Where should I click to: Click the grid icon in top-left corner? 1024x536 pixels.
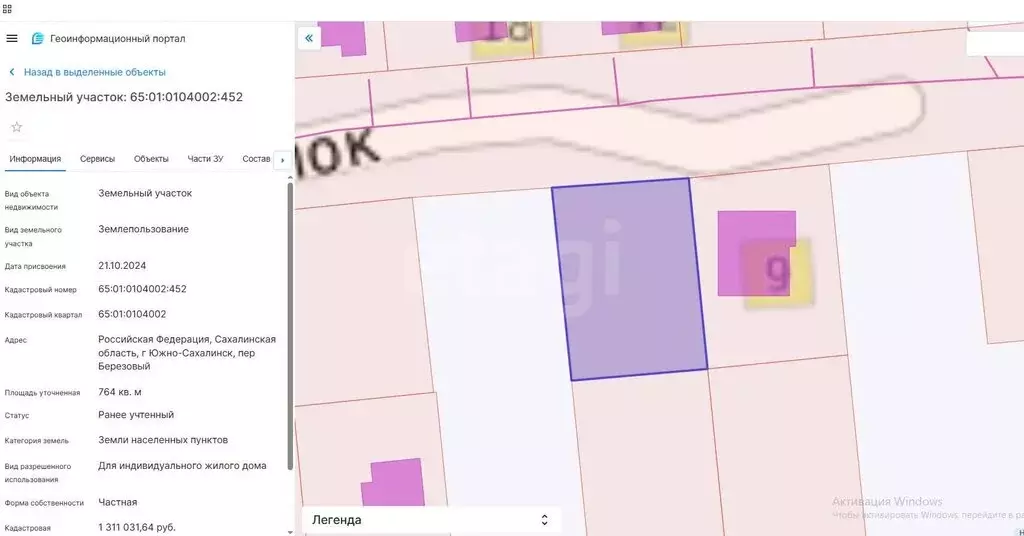(x=7, y=8)
